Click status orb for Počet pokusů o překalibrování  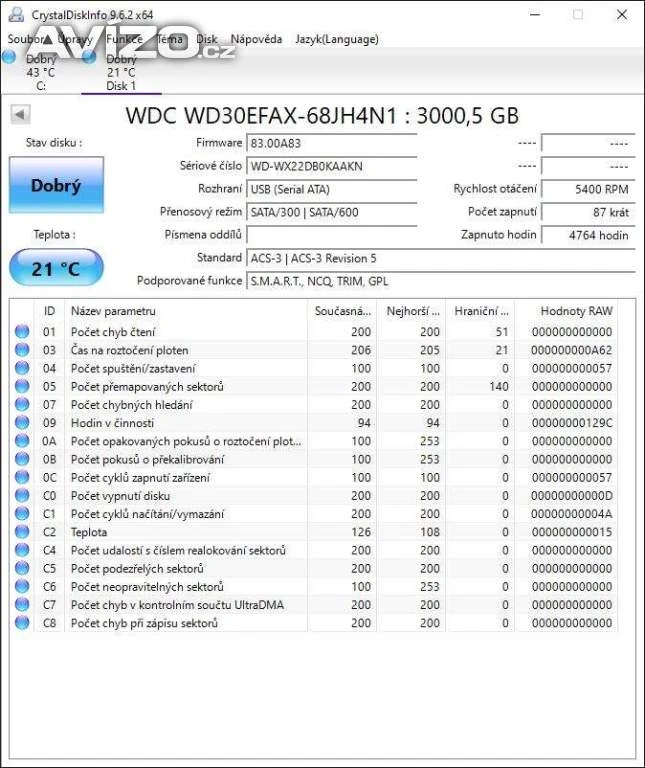click(x=22, y=459)
